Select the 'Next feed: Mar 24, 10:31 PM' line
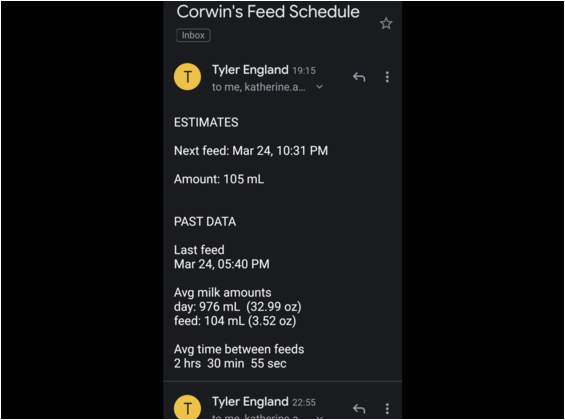 pos(251,151)
